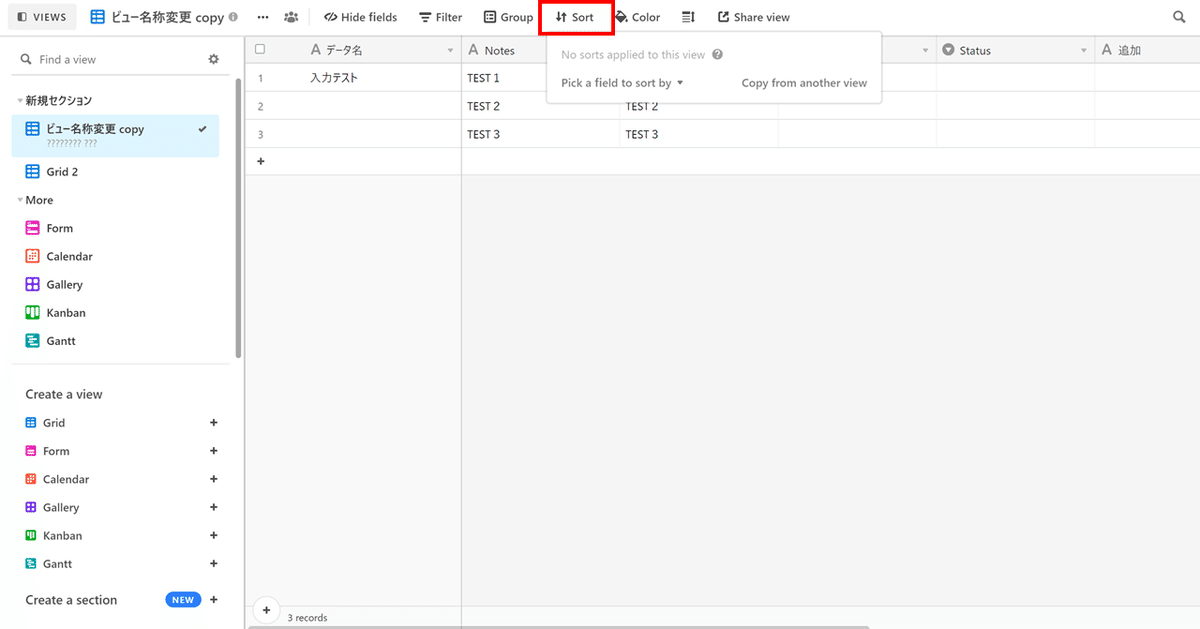Click plus beside Create a section
This screenshot has width=1200, height=629.
tap(213, 600)
